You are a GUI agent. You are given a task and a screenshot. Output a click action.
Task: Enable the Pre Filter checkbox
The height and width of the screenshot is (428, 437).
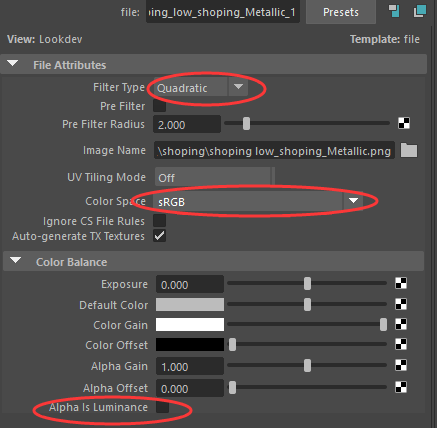[159, 106]
